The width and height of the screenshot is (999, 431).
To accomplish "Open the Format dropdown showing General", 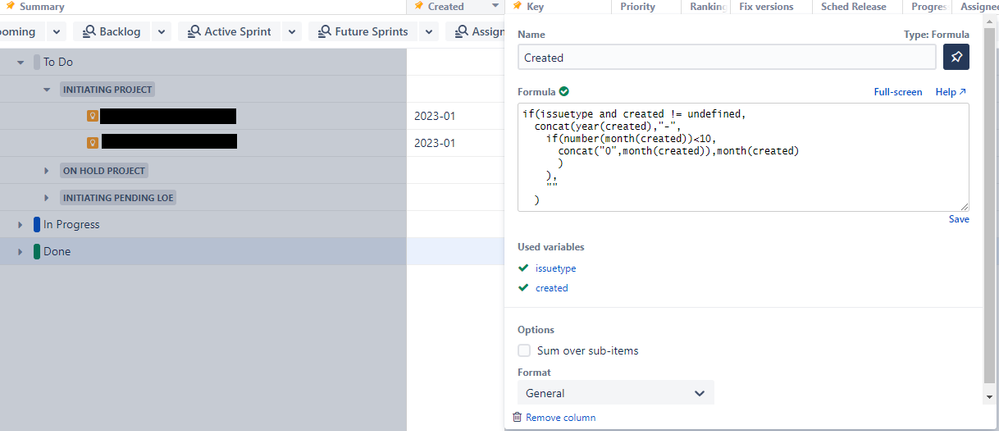I will pyautogui.click(x=615, y=393).
